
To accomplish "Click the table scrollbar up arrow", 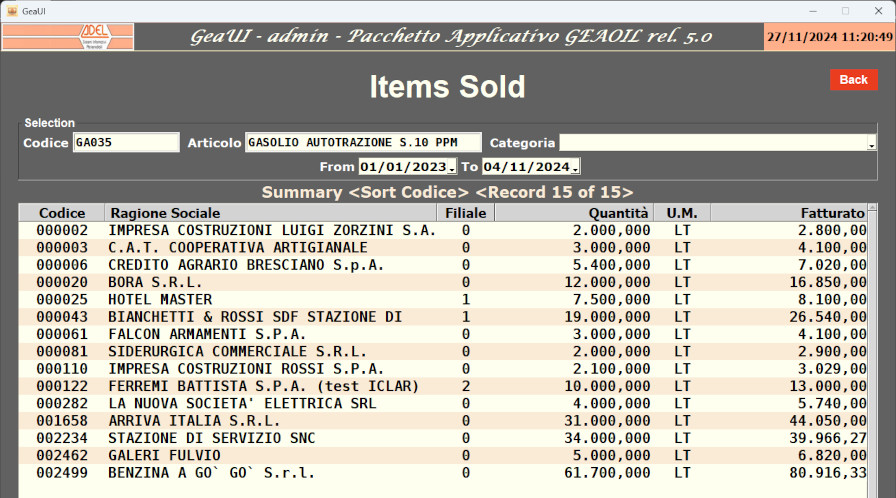I will click(x=872, y=207).
